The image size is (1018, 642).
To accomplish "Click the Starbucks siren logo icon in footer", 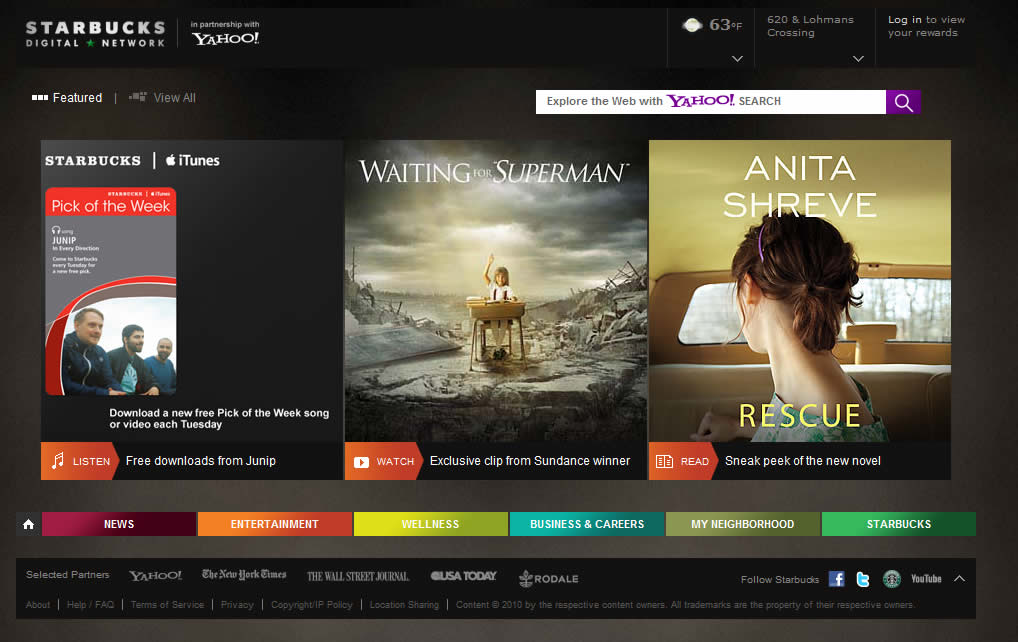I will pos(891,578).
